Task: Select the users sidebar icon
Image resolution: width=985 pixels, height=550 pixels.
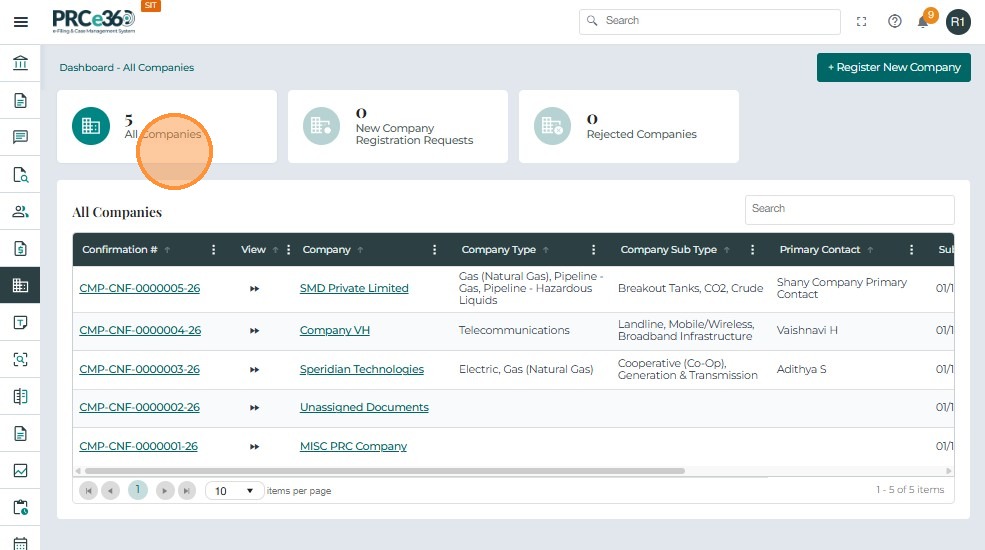Action: (20, 211)
